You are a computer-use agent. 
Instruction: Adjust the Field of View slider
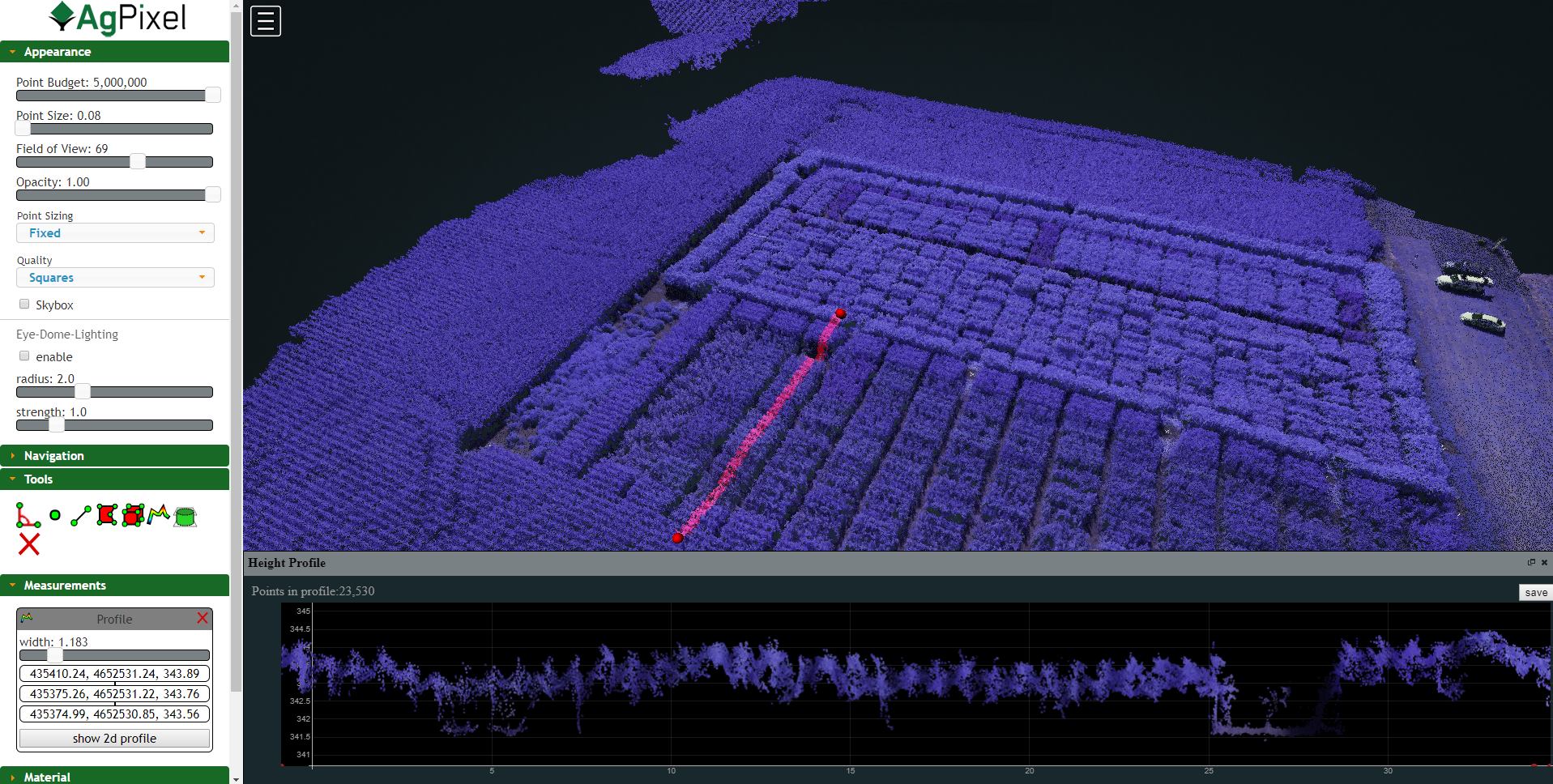tap(114, 162)
